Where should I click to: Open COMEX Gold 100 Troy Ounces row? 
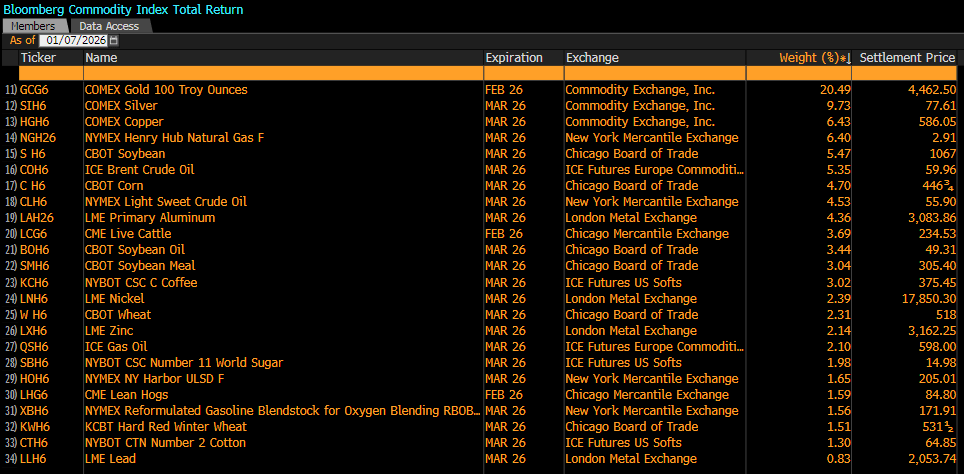tap(167, 90)
